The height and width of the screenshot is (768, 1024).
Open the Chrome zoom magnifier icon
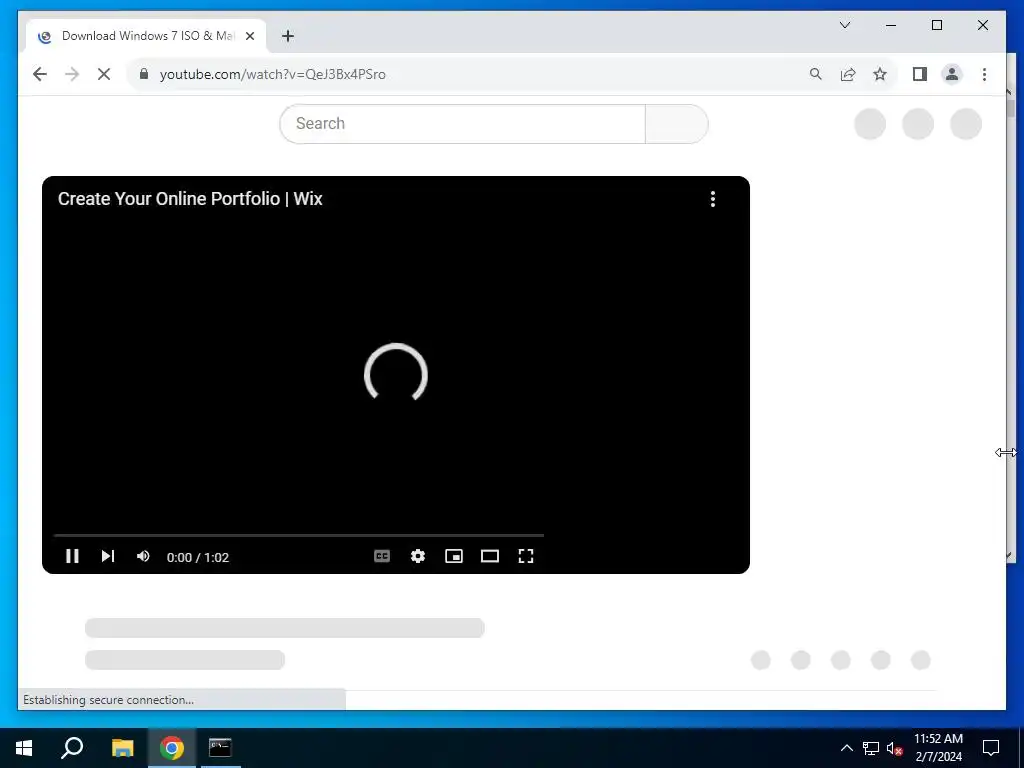[x=816, y=74]
